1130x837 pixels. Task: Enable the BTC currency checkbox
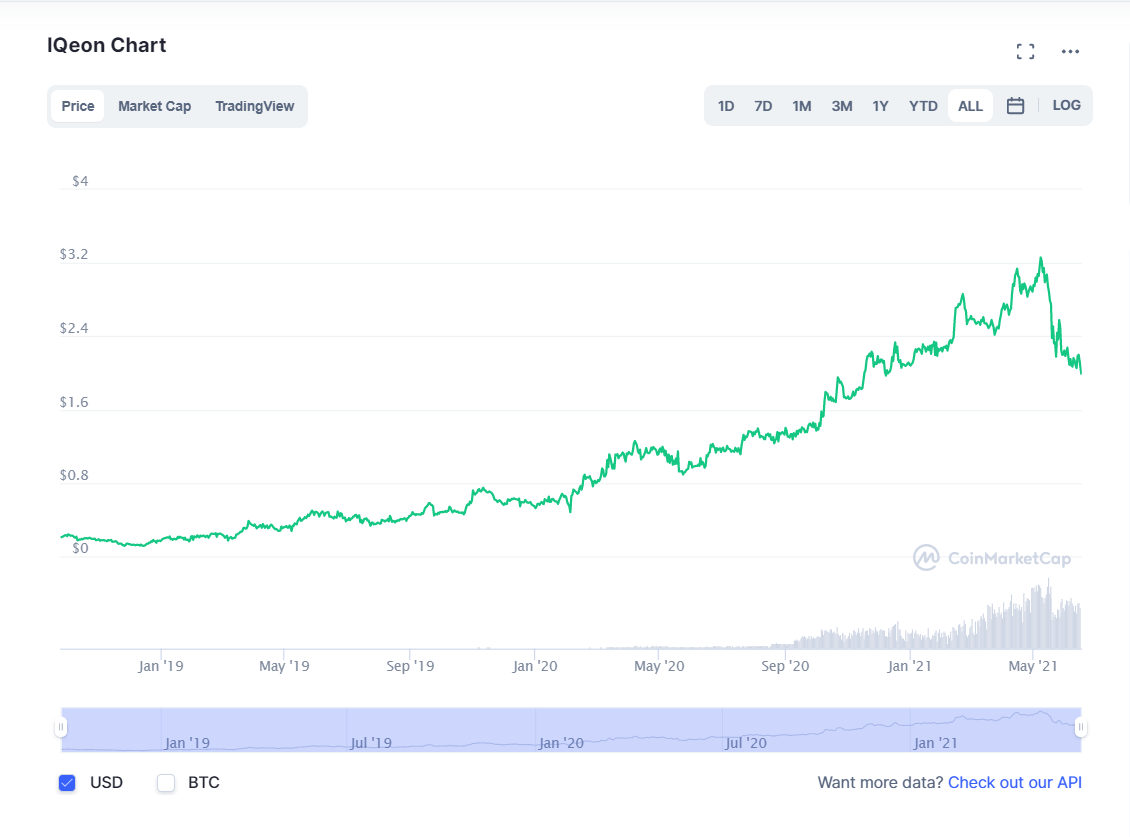[x=166, y=783]
